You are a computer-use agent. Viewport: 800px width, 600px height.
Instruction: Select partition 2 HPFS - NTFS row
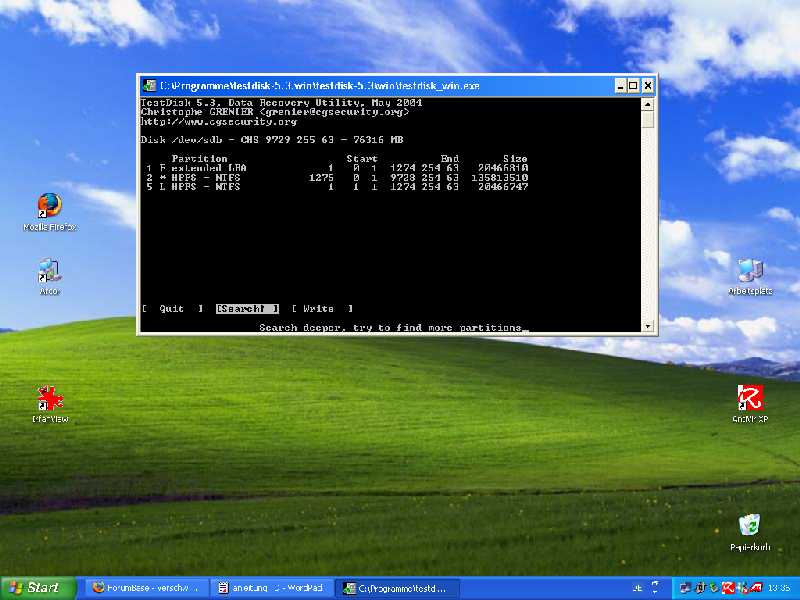(x=337, y=178)
